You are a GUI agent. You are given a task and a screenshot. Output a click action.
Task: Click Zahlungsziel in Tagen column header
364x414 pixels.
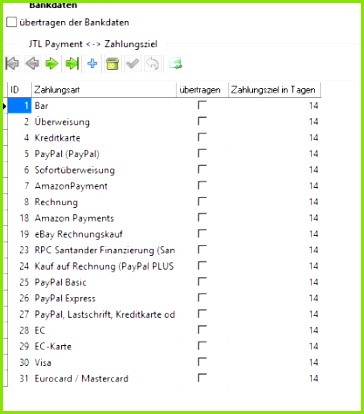(274, 90)
